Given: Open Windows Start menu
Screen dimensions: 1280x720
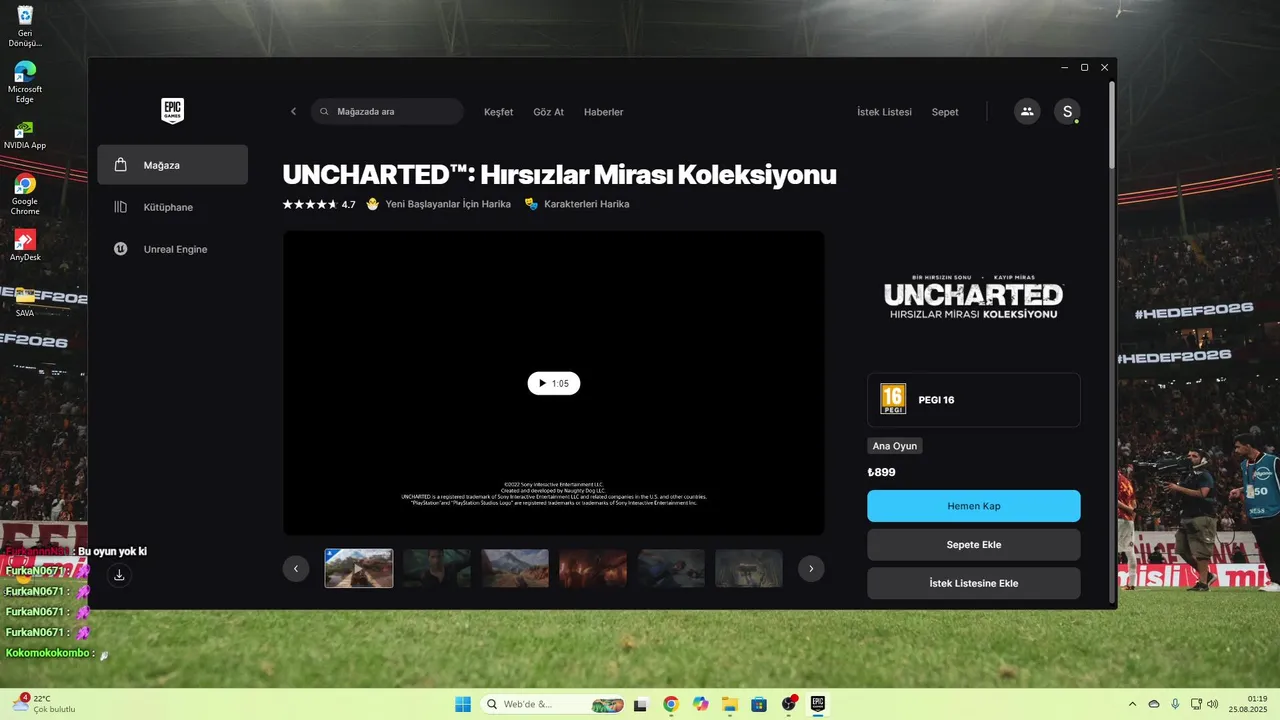Looking at the screenshot, I should coord(463,704).
